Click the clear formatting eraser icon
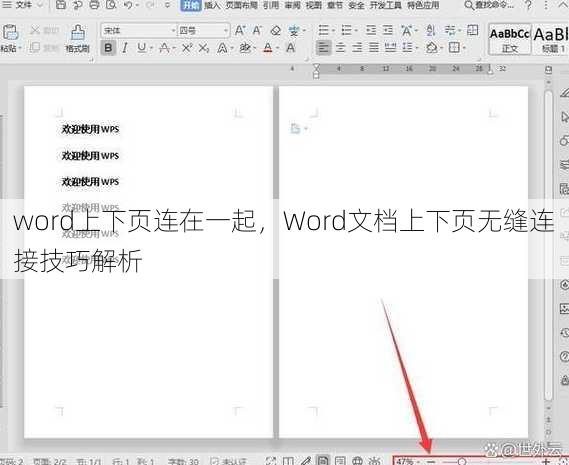This screenshot has height=465, width=569. [275, 30]
